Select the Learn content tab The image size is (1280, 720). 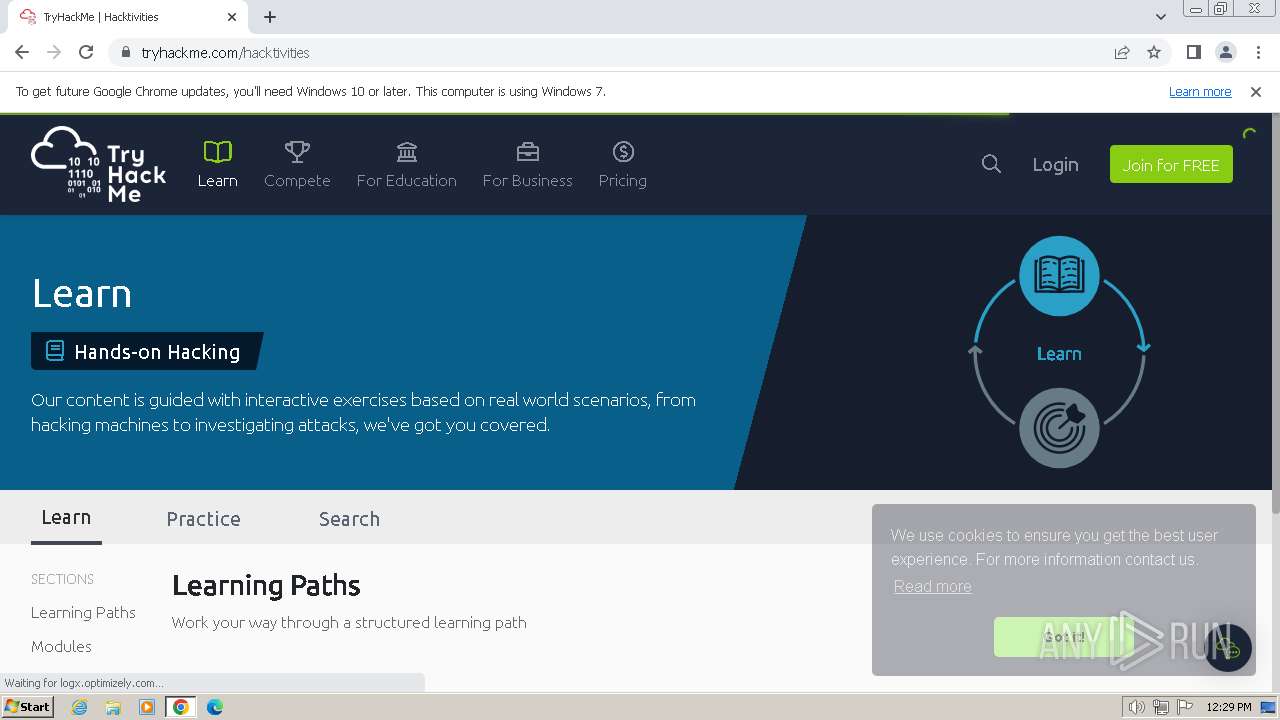tap(66, 517)
